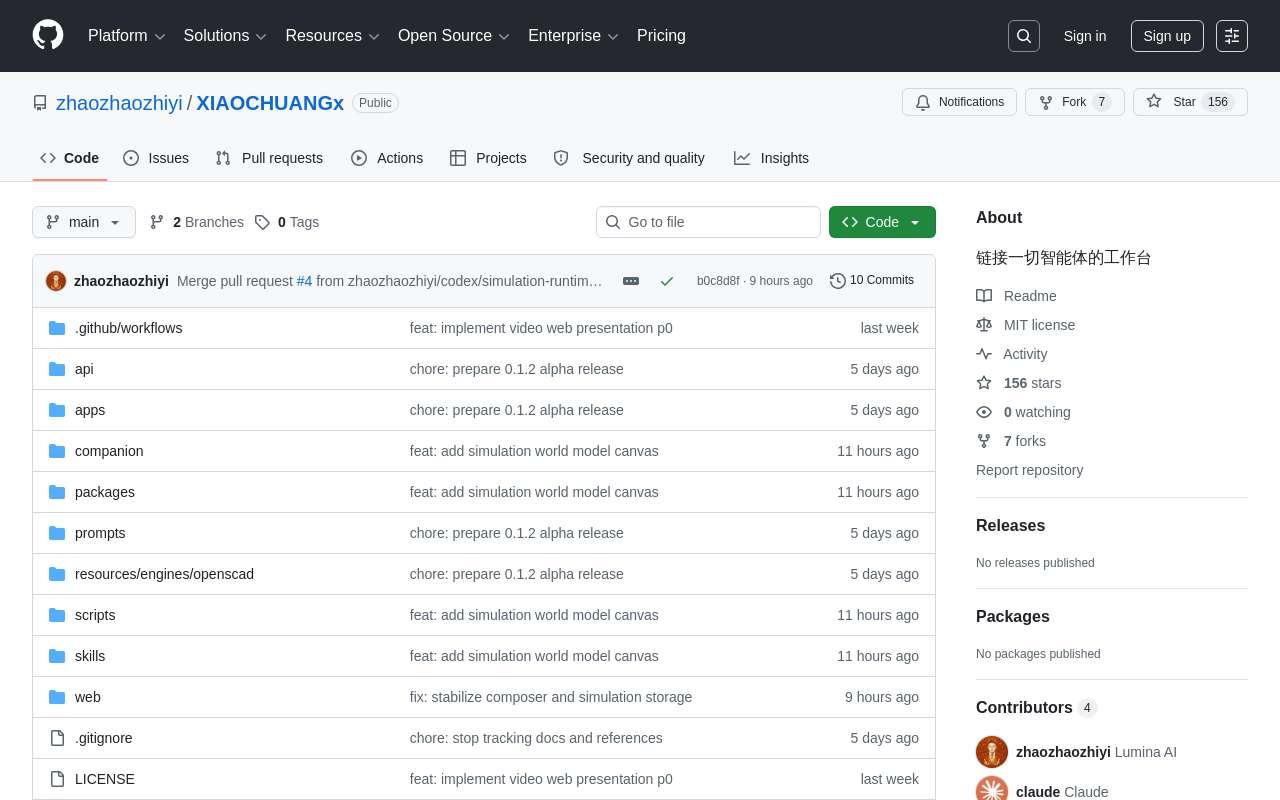Open the prompts folder

click(x=100, y=533)
